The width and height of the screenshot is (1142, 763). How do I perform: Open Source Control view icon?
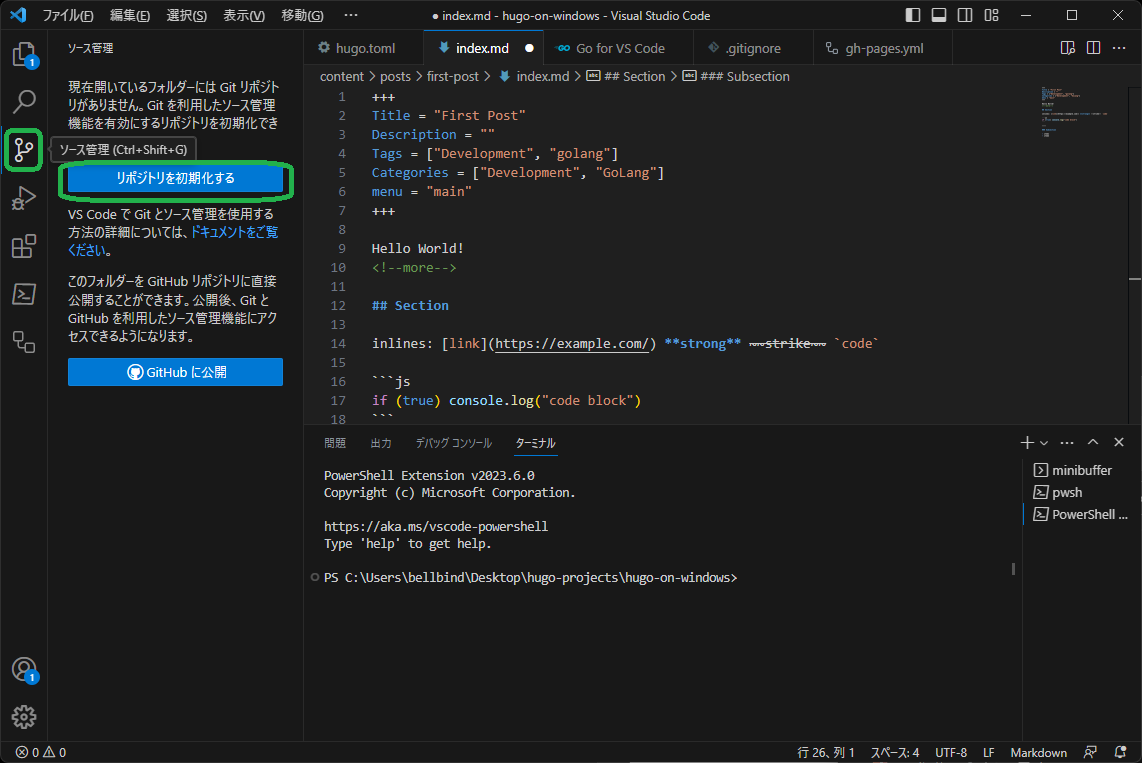[24, 150]
